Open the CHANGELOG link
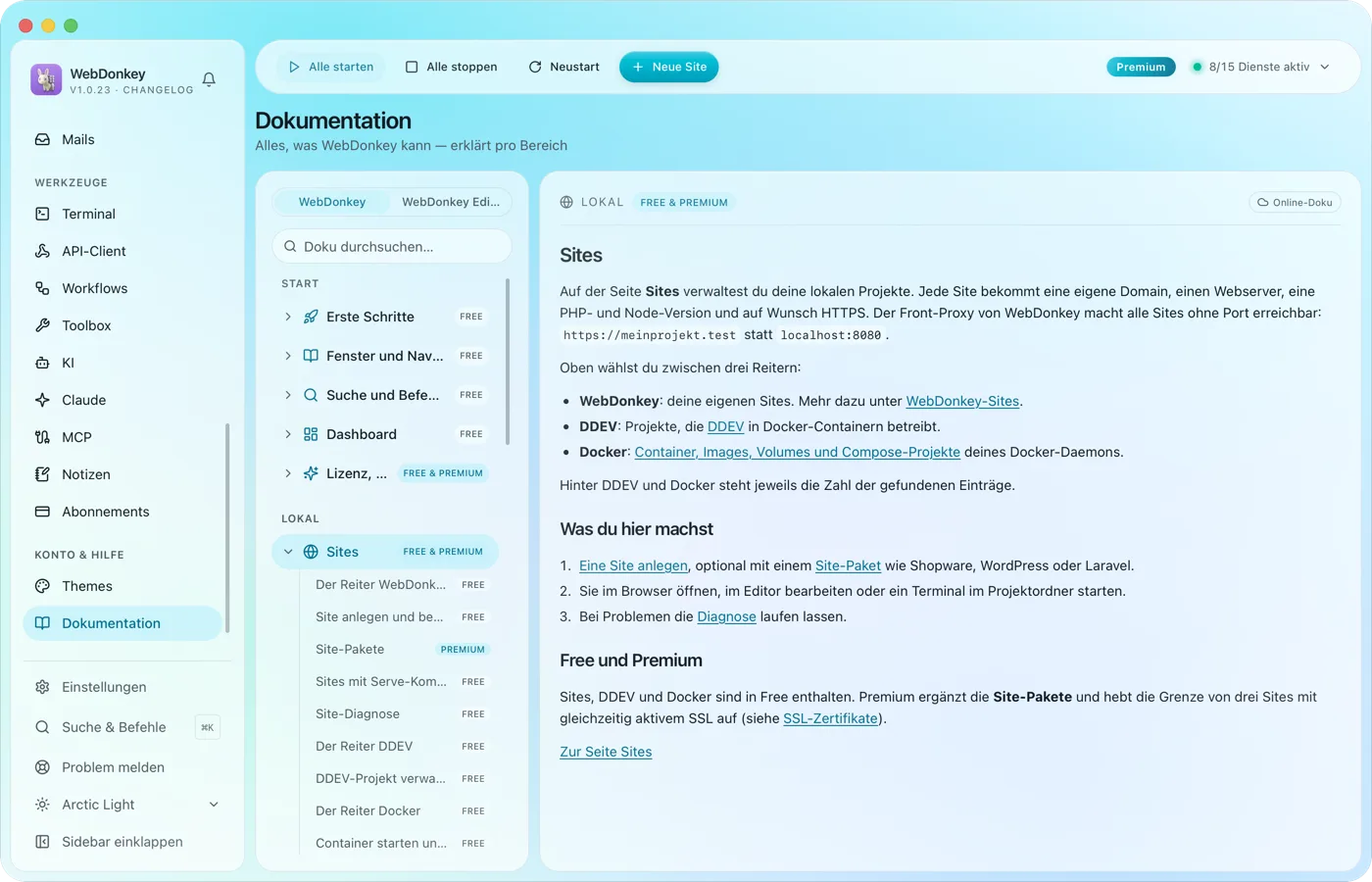Screen dimensions: 1372x882 pyautogui.click(x=158, y=90)
